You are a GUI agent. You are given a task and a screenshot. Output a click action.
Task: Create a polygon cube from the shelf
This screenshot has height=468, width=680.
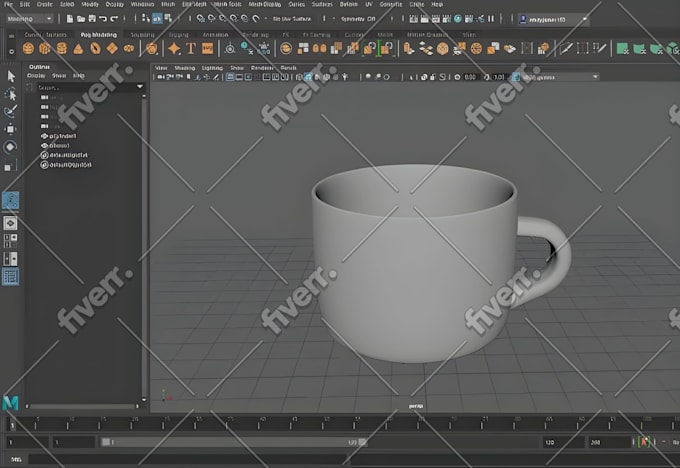45,49
